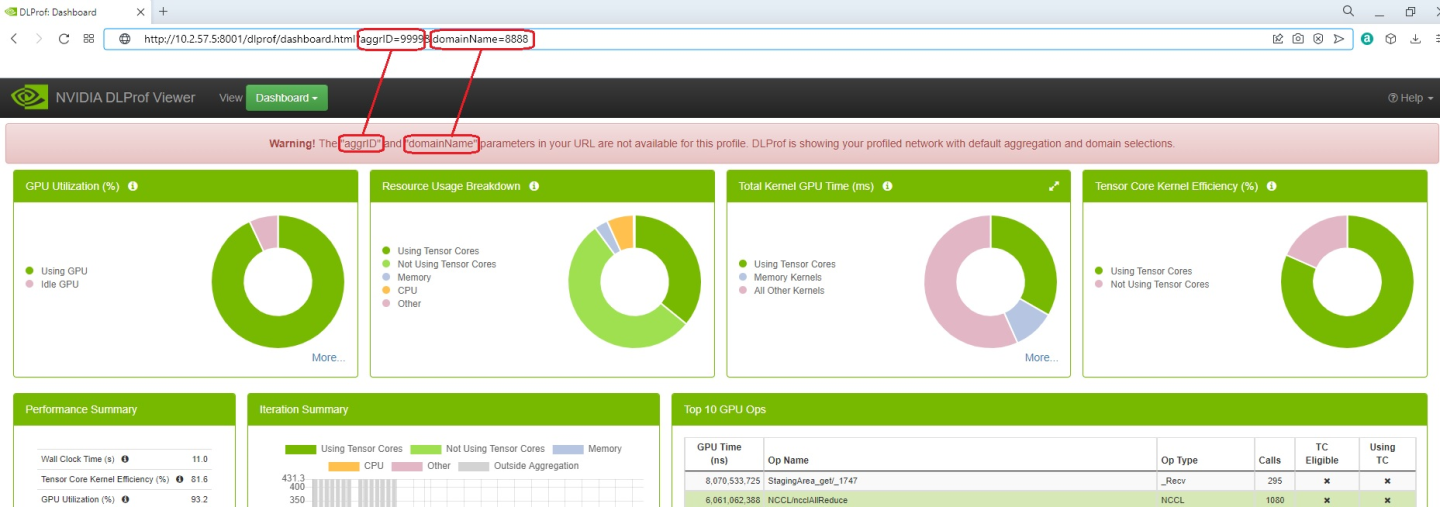Screen dimensions: 1440x507
Task: Toggle Idle GPU legend in GPU Utilization chart
Action: [59, 284]
